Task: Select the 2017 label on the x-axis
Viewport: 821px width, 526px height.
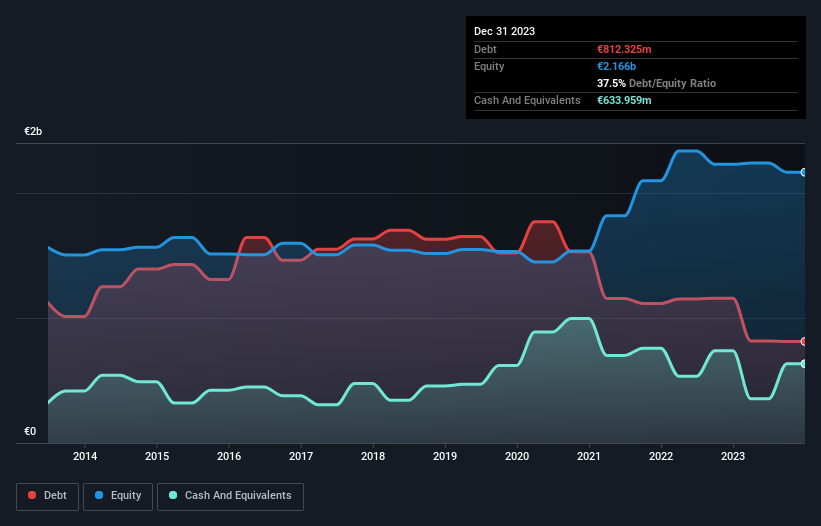Action: [301, 456]
